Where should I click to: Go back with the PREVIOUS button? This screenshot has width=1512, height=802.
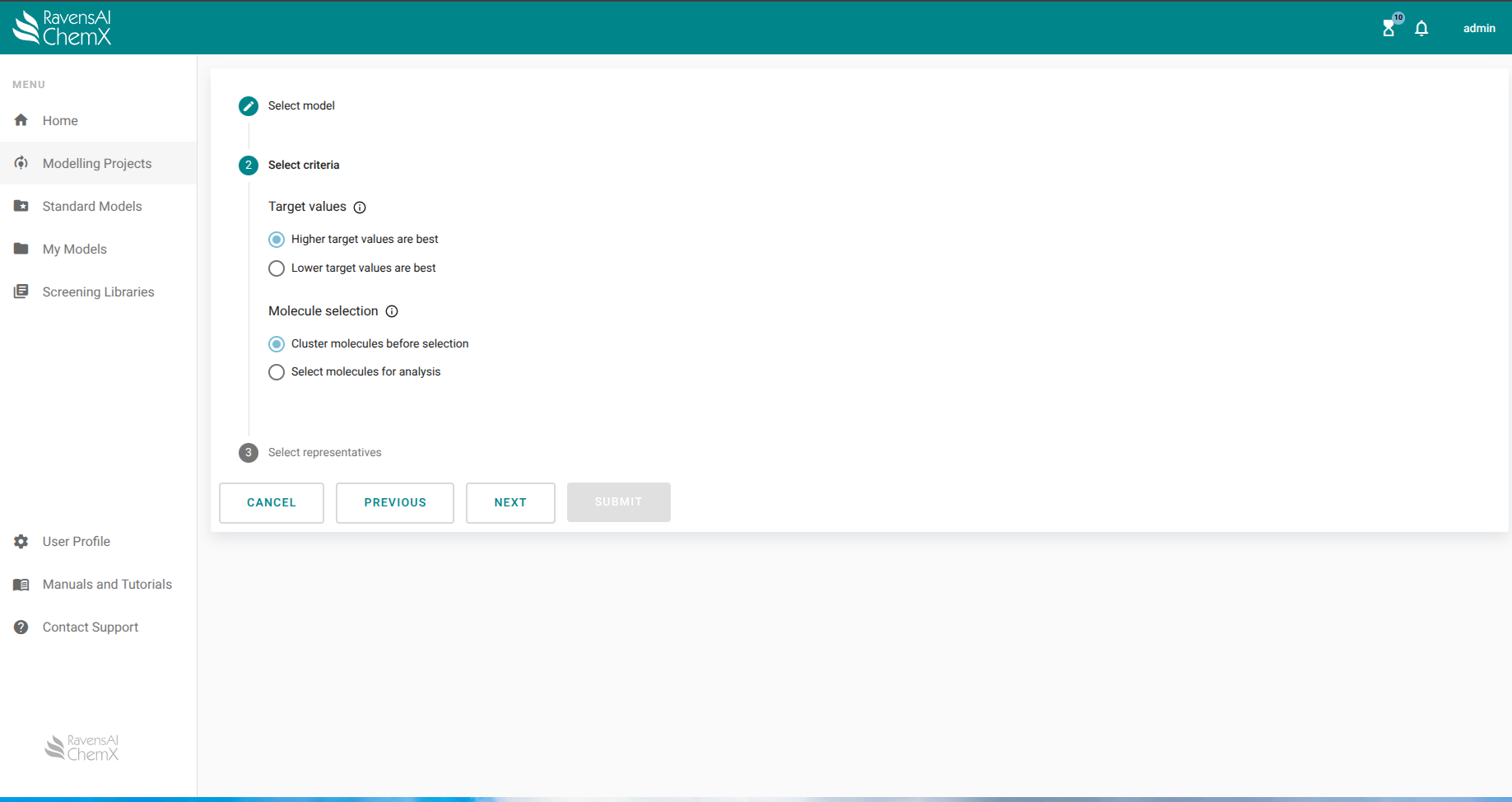click(395, 503)
